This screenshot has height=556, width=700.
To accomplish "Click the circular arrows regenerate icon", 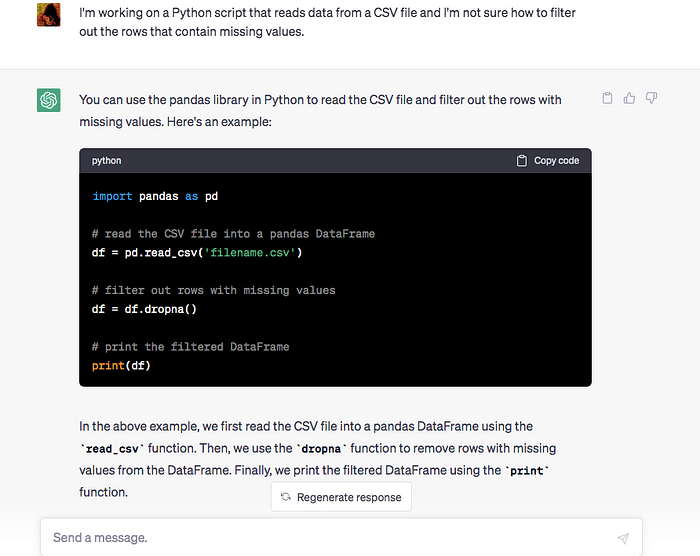I will pos(286,497).
